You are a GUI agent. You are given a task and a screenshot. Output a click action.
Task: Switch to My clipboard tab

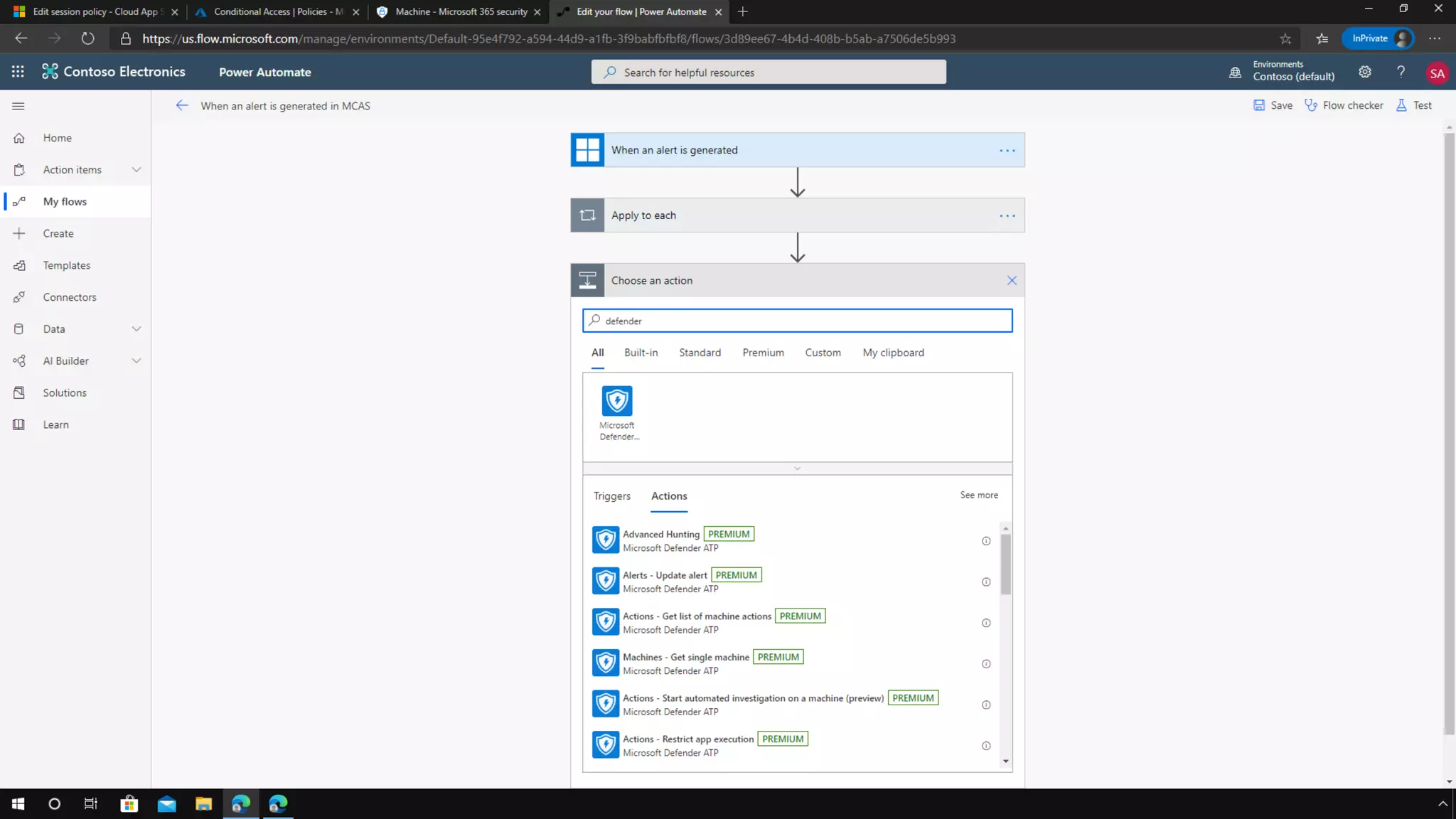(893, 353)
